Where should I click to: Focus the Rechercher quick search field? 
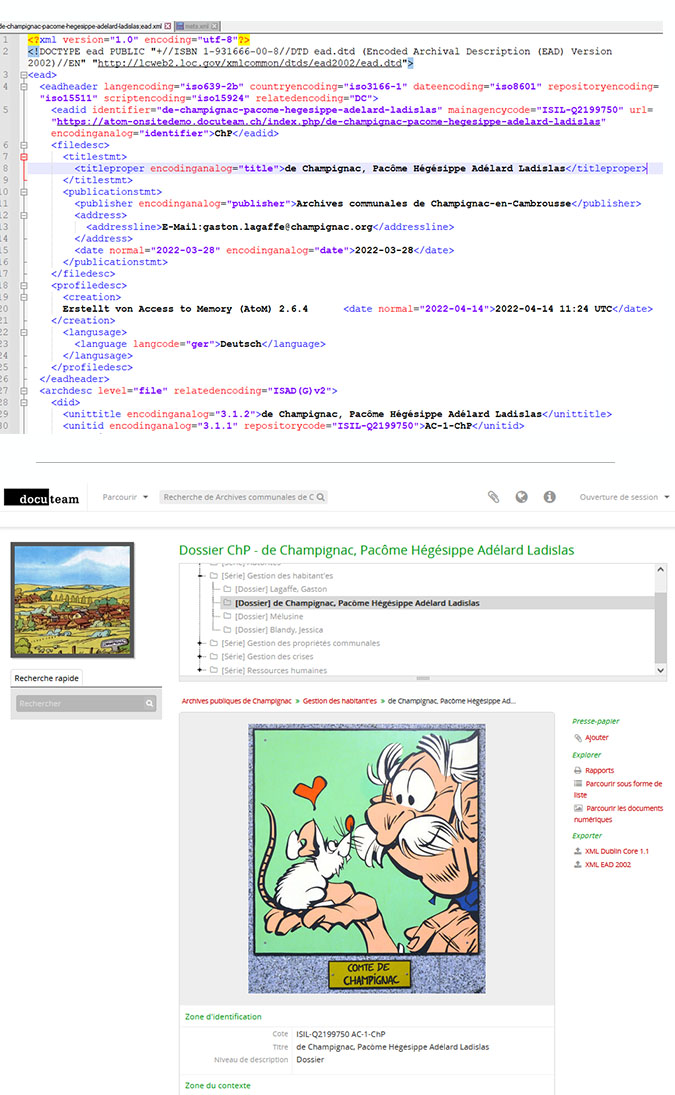[79, 703]
